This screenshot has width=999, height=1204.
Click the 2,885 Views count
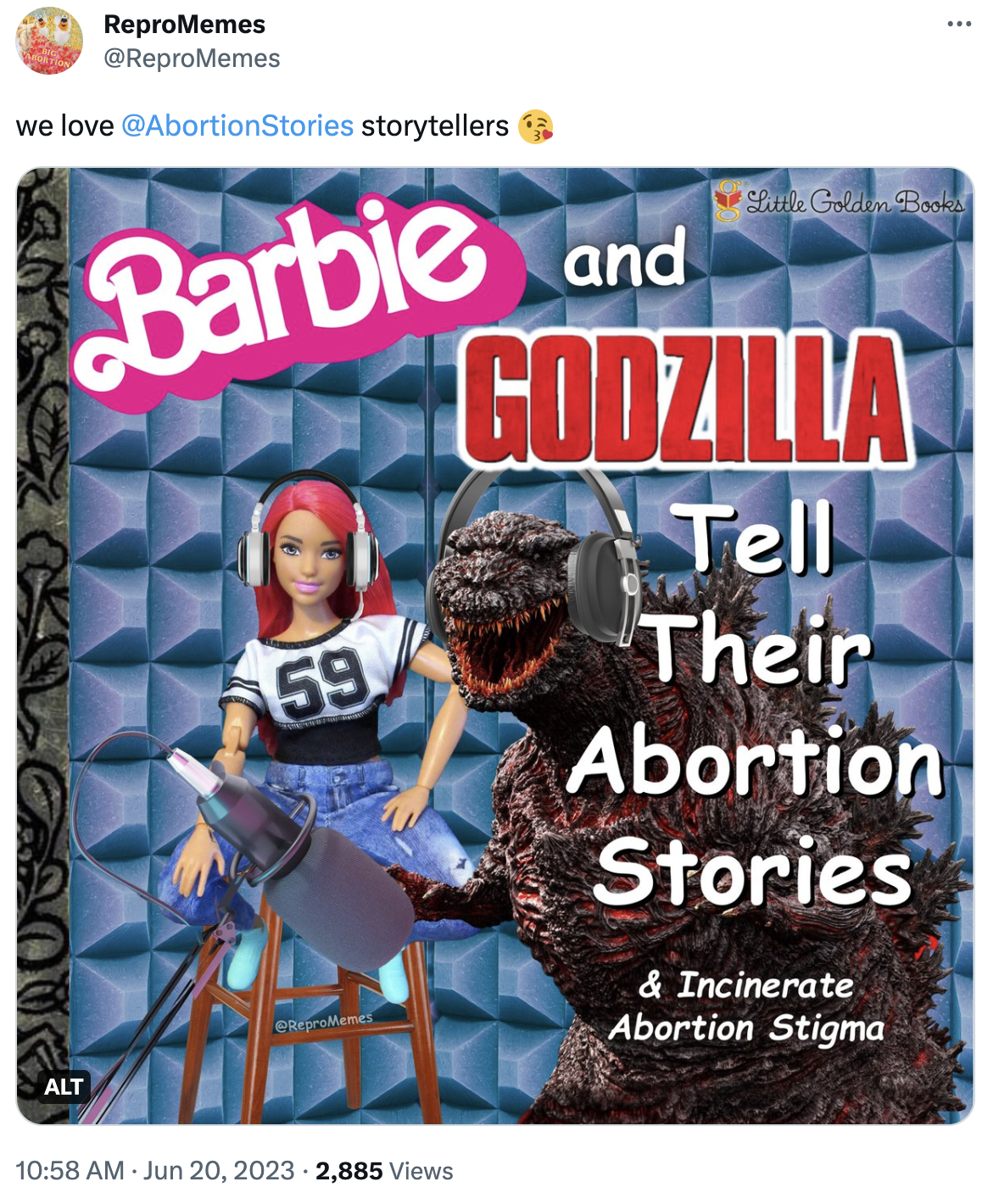384,1171
